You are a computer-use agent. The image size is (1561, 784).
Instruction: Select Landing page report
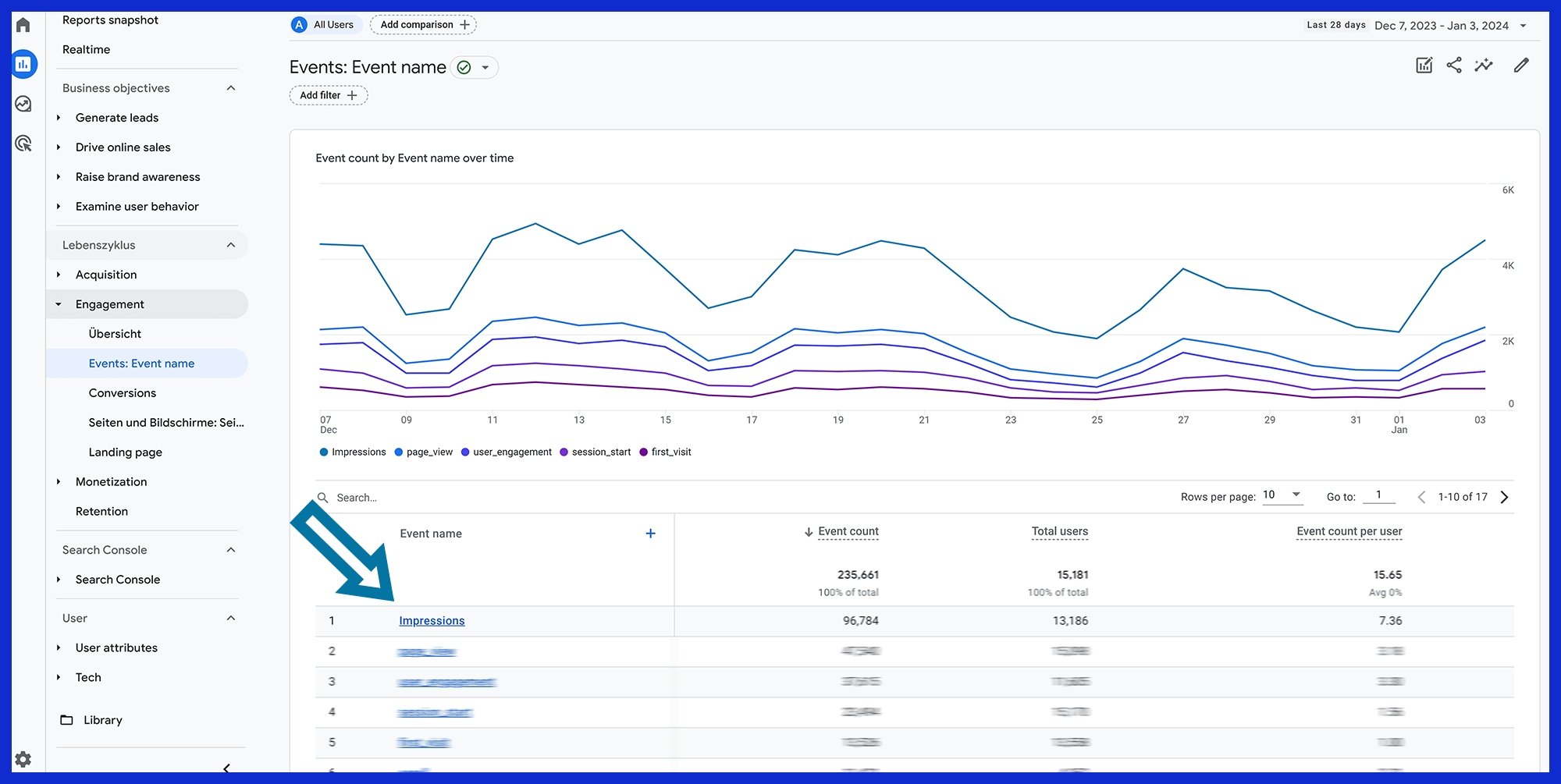(126, 452)
